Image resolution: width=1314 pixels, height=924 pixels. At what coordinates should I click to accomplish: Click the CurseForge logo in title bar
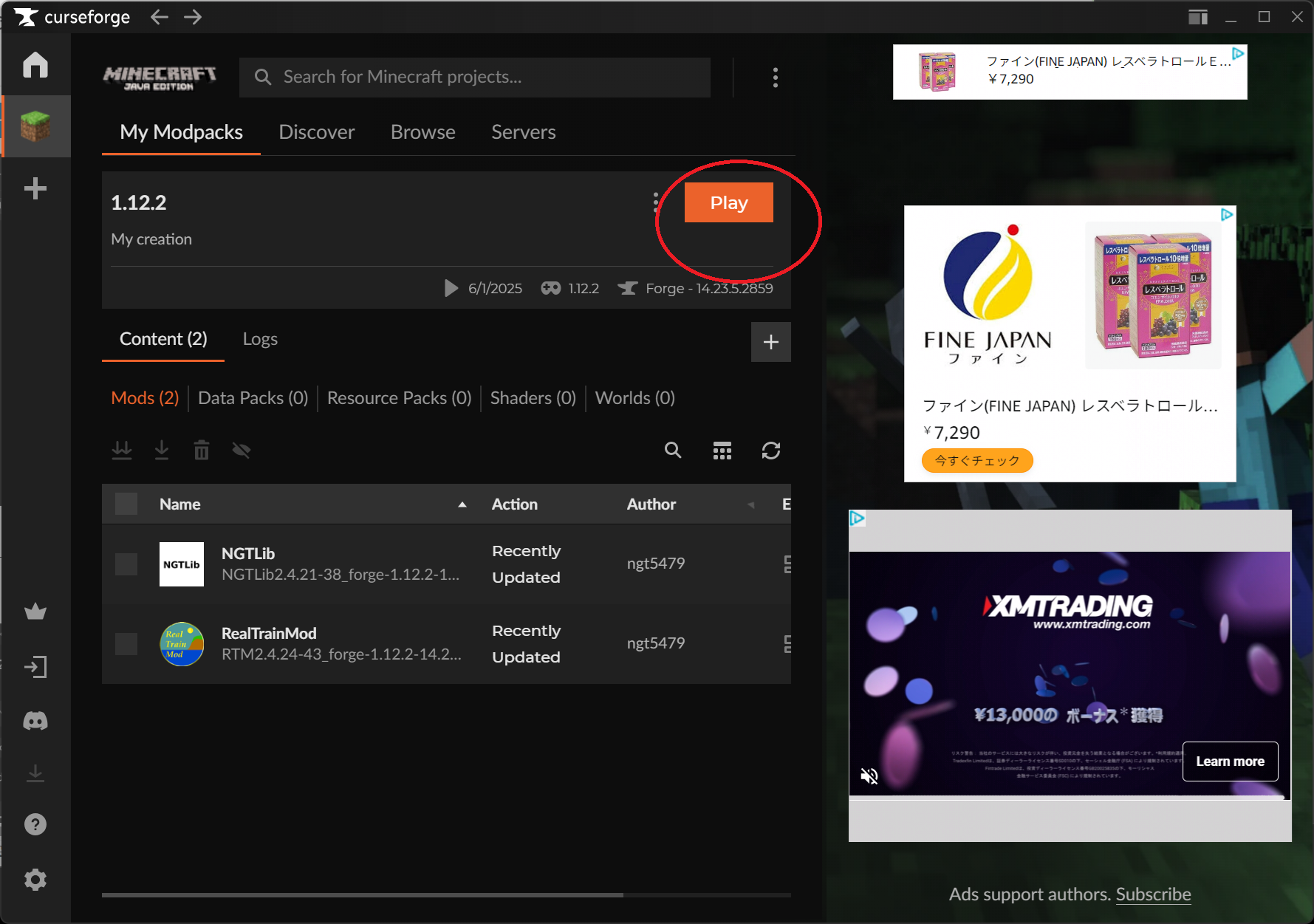pos(72,17)
